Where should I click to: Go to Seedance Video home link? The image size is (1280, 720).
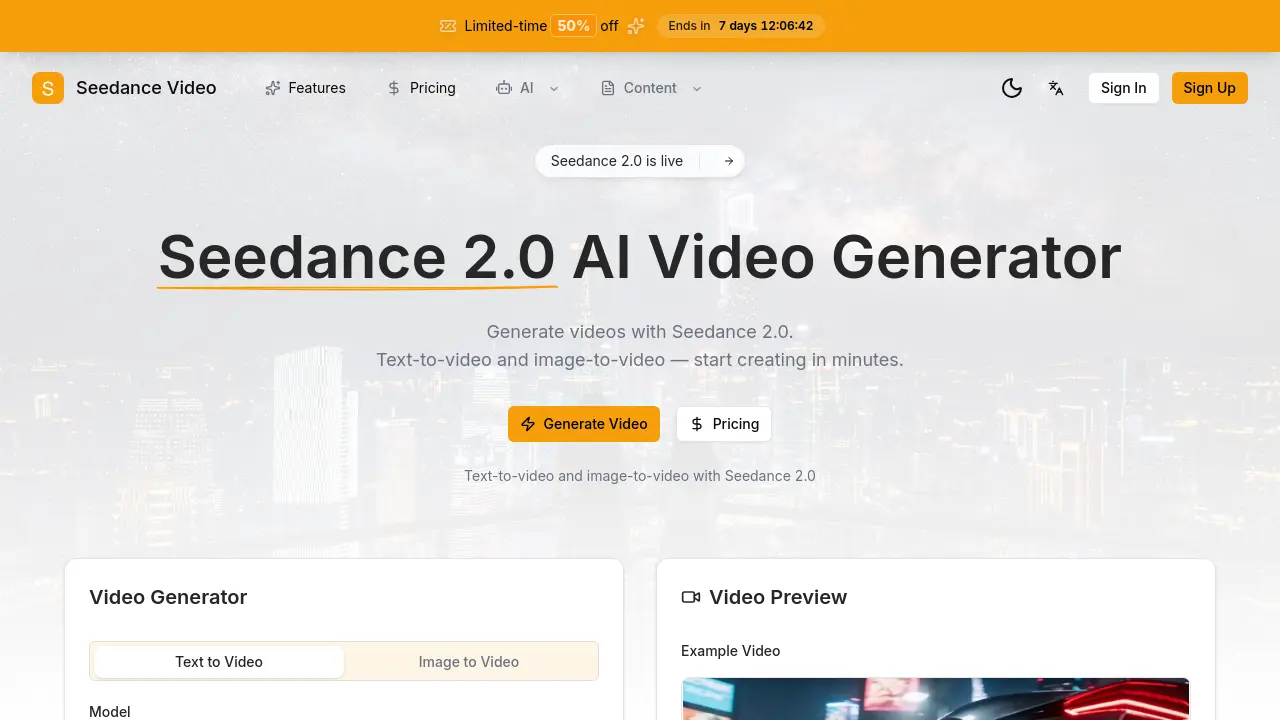pyautogui.click(x=124, y=88)
